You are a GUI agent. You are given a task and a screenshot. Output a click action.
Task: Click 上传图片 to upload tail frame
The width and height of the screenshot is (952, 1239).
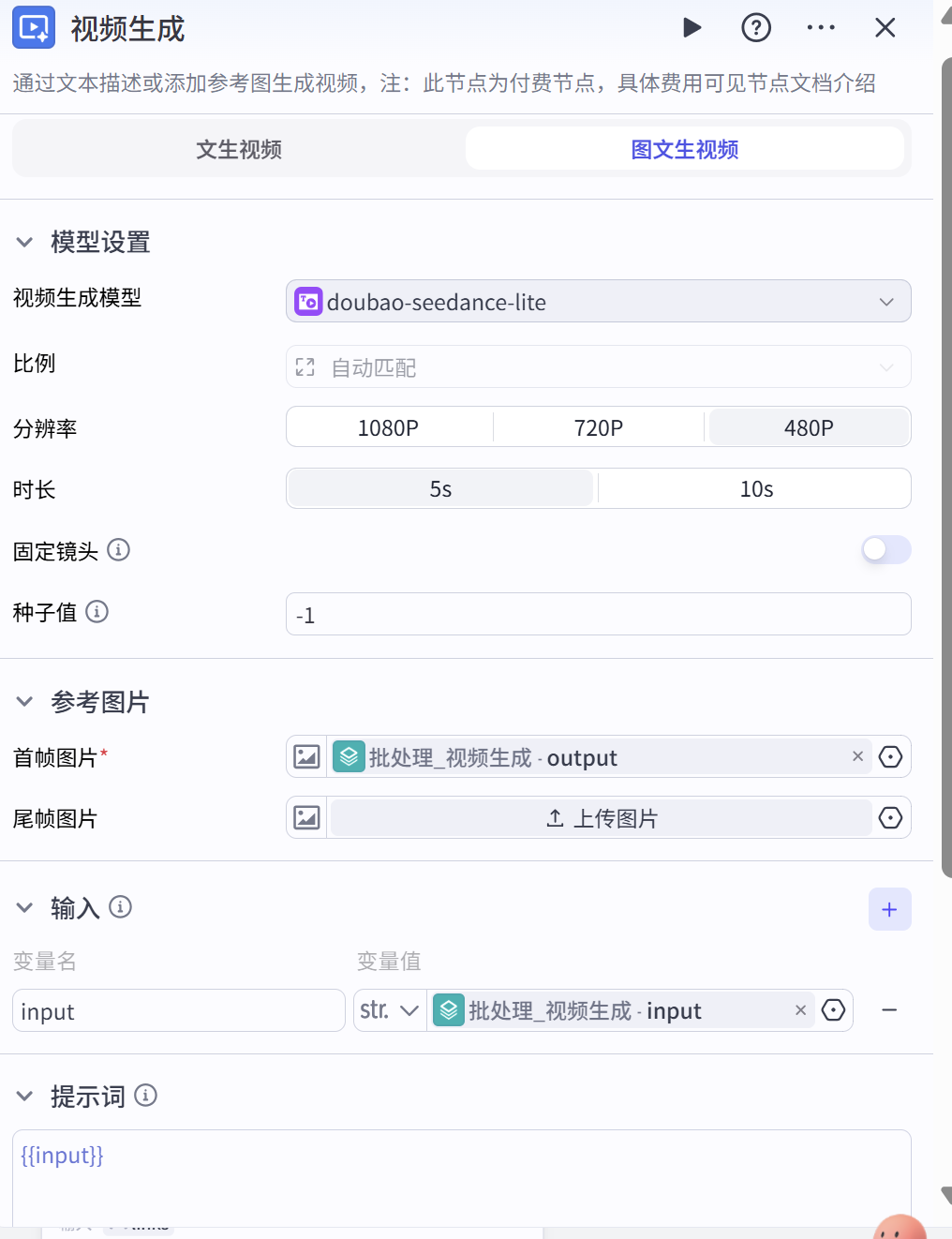[x=602, y=818]
